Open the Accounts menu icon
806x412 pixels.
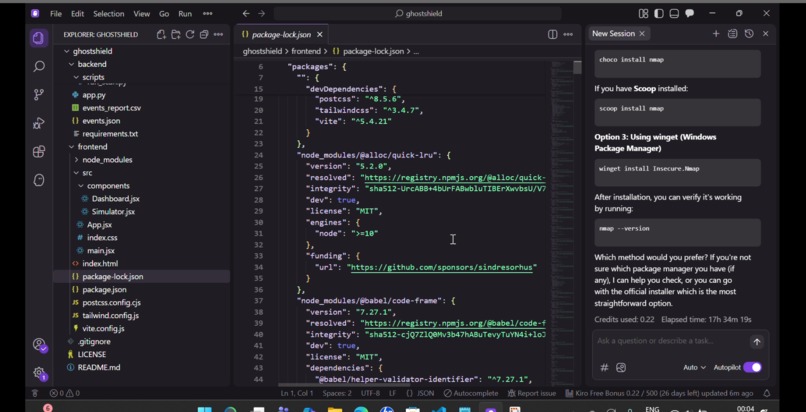point(39,344)
